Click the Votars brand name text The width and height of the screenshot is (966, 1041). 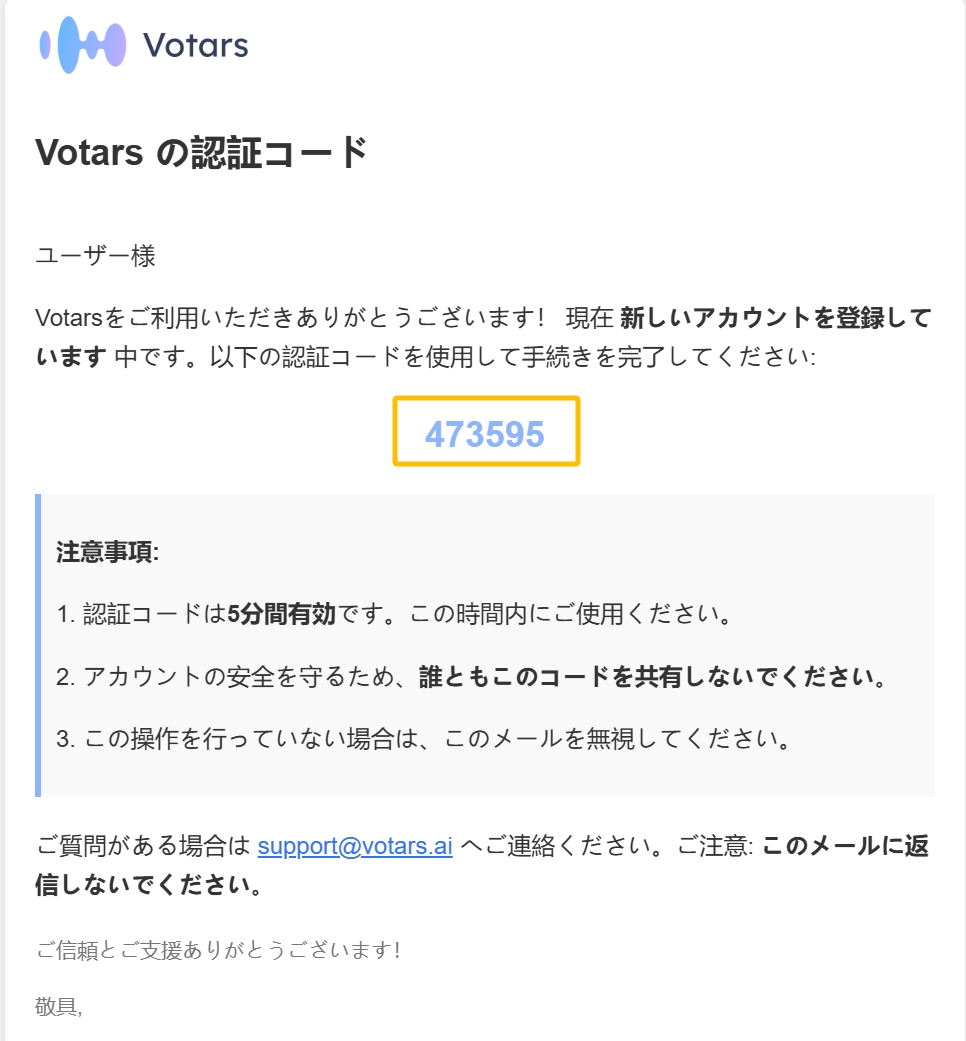pos(196,45)
